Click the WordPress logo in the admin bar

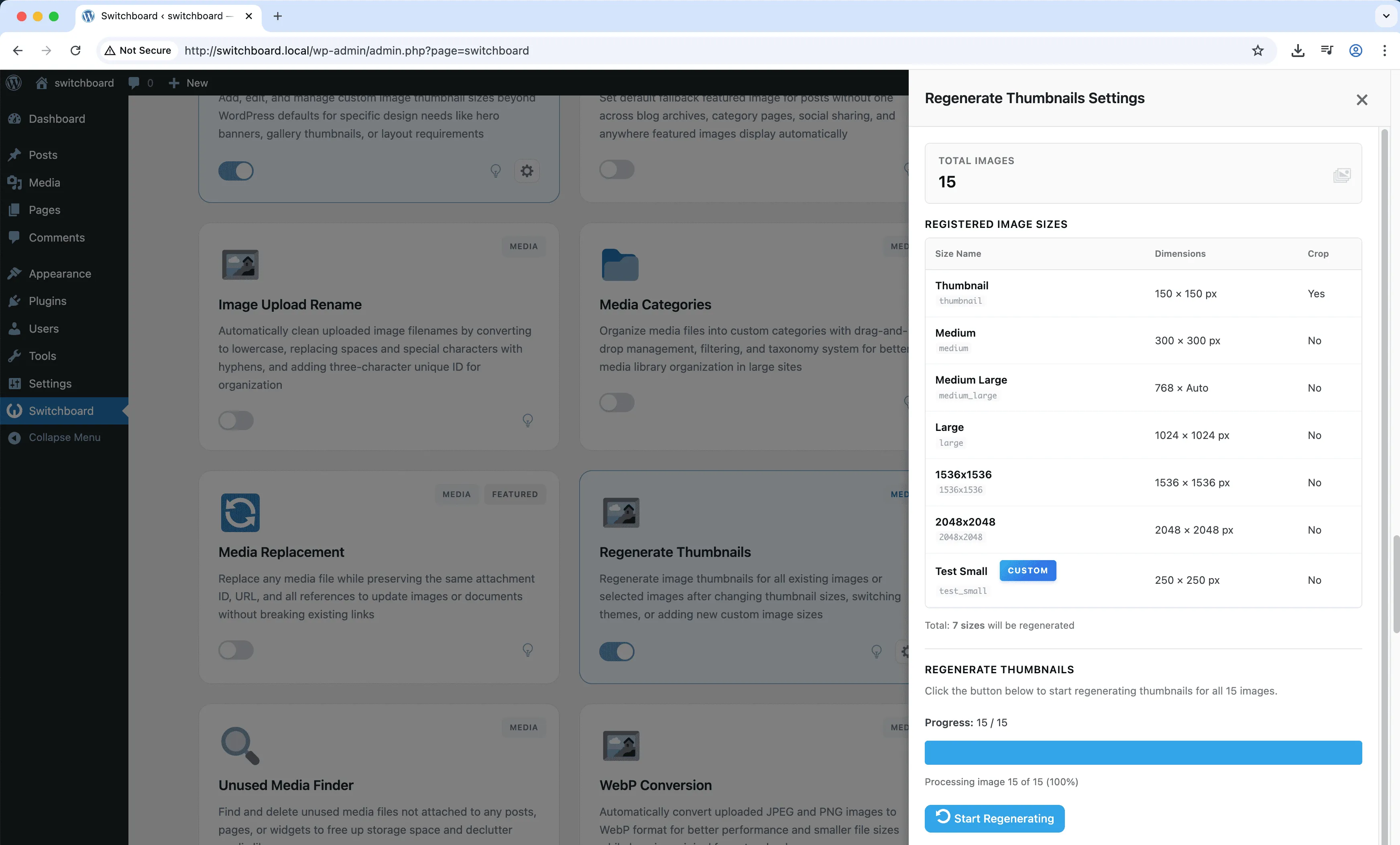[x=14, y=83]
